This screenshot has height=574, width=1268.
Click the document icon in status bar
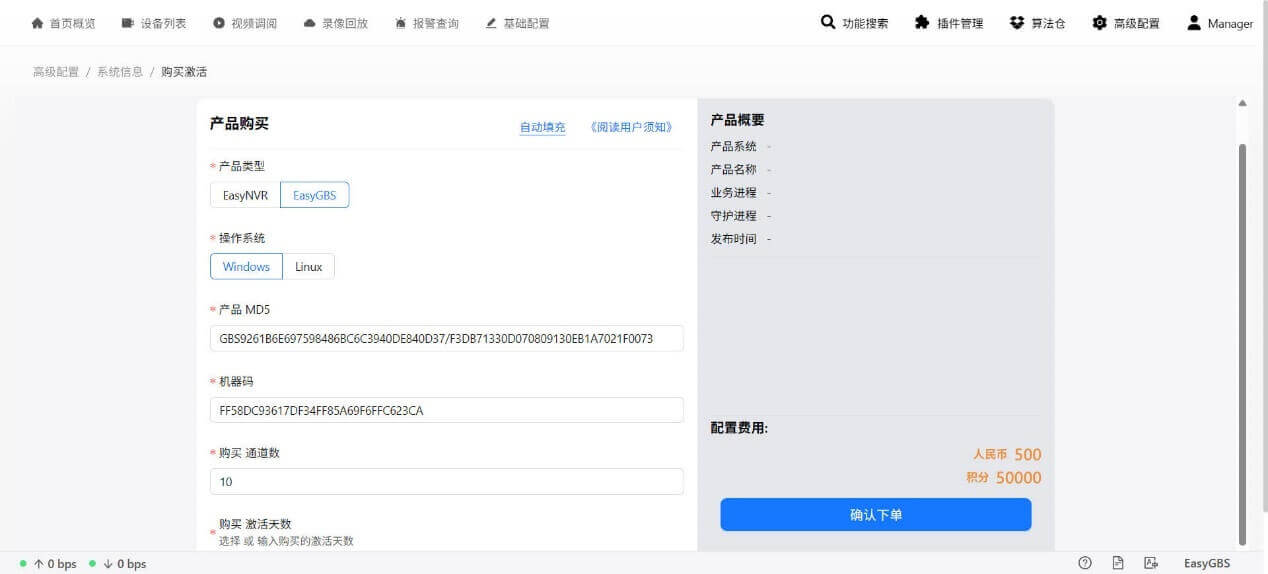click(1118, 563)
